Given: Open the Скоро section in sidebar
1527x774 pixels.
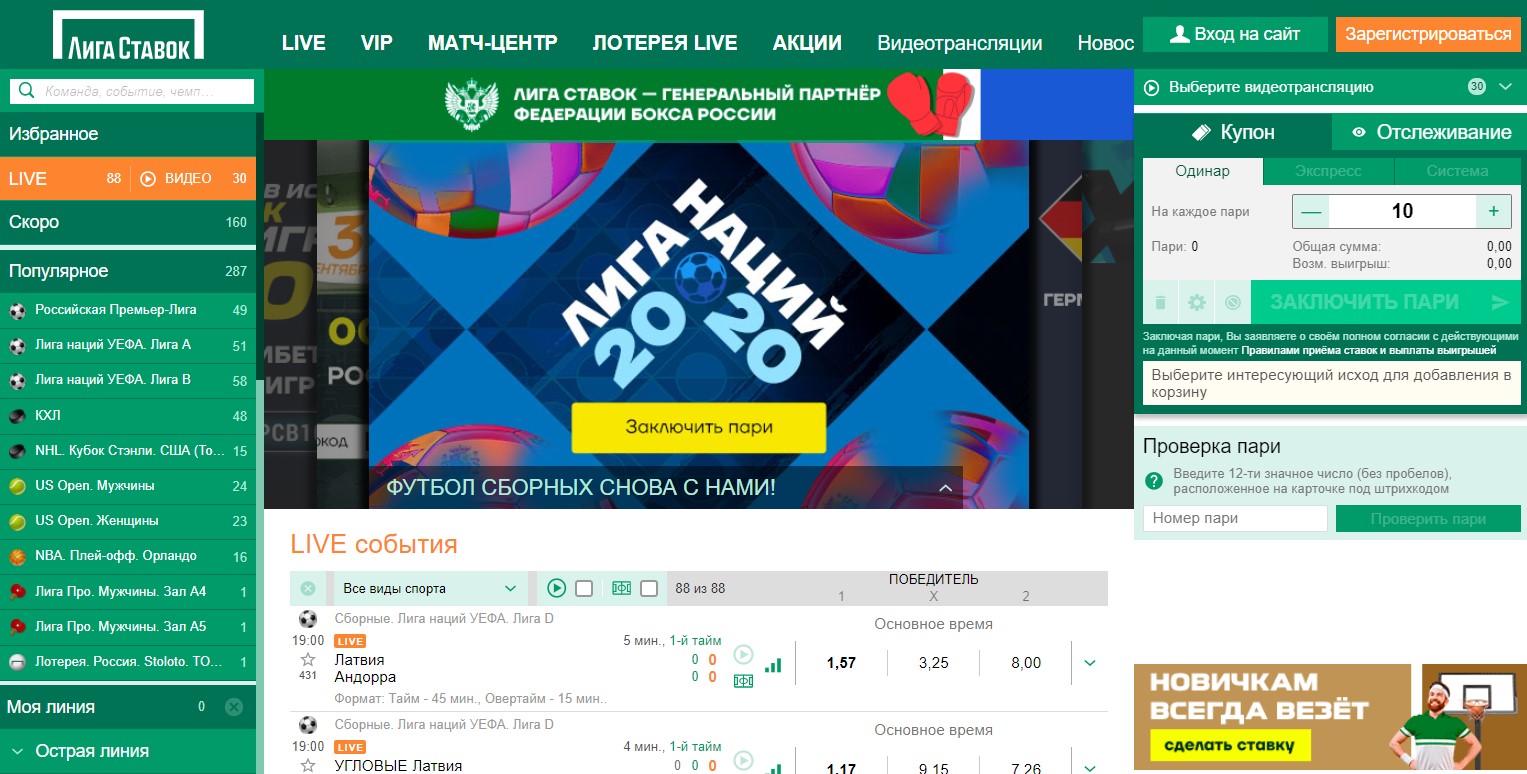Looking at the screenshot, I should [x=128, y=222].
